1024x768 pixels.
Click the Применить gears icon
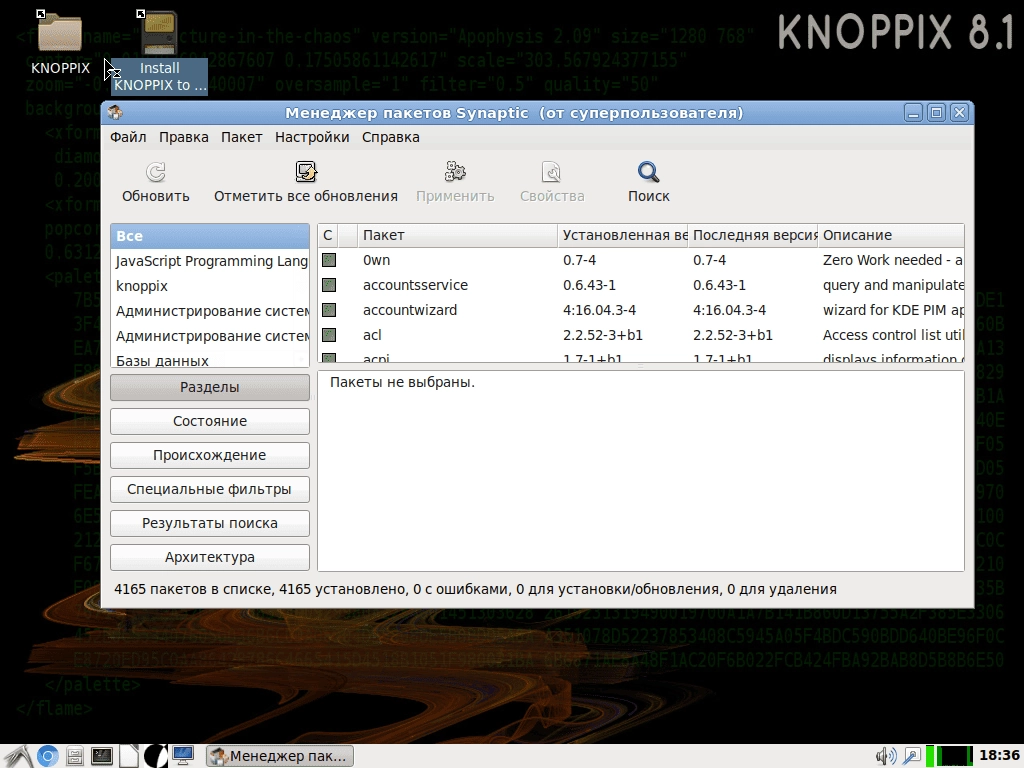point(455,172)
